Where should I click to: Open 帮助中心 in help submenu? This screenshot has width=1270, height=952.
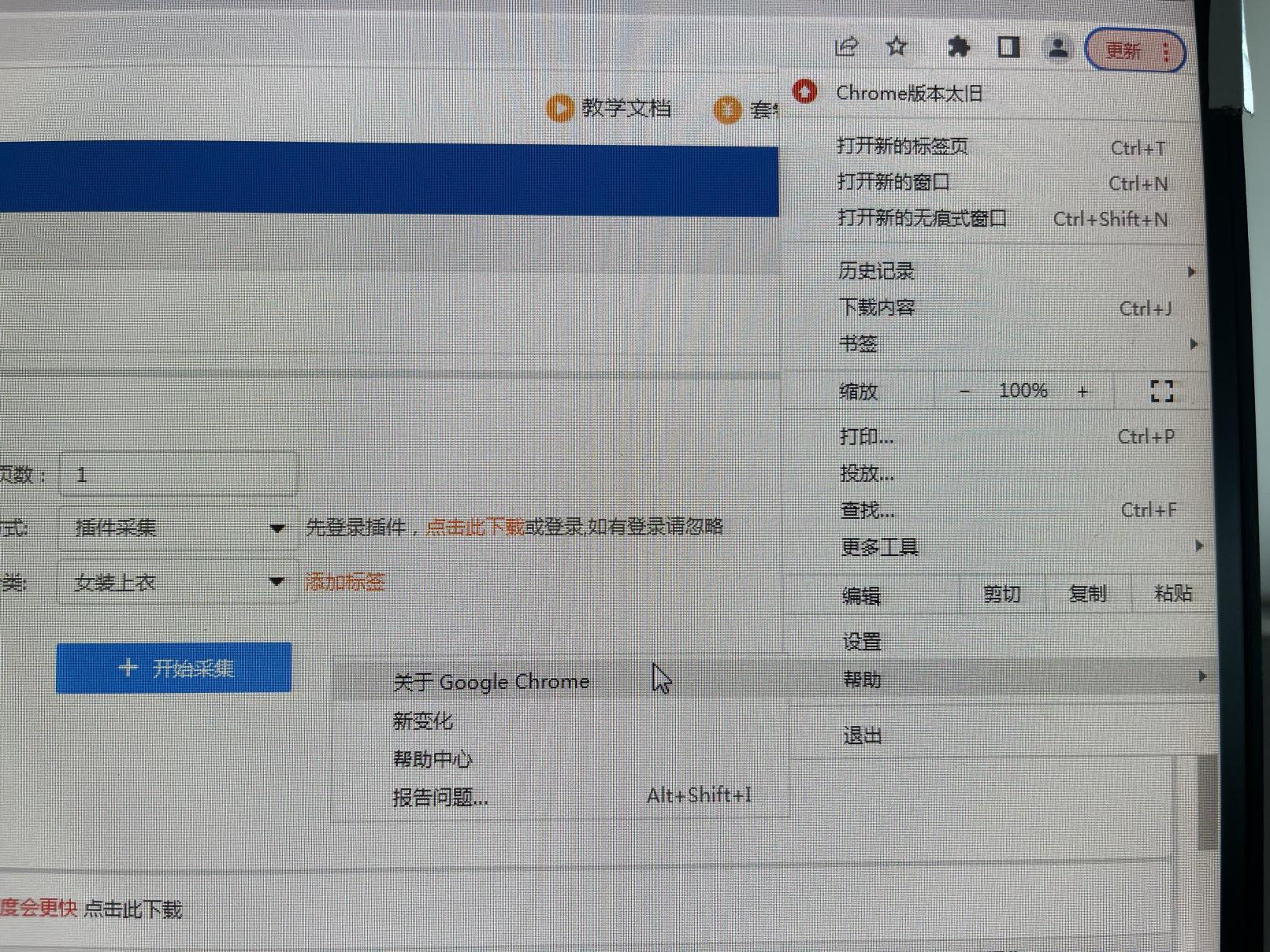[x=559, y=759]
